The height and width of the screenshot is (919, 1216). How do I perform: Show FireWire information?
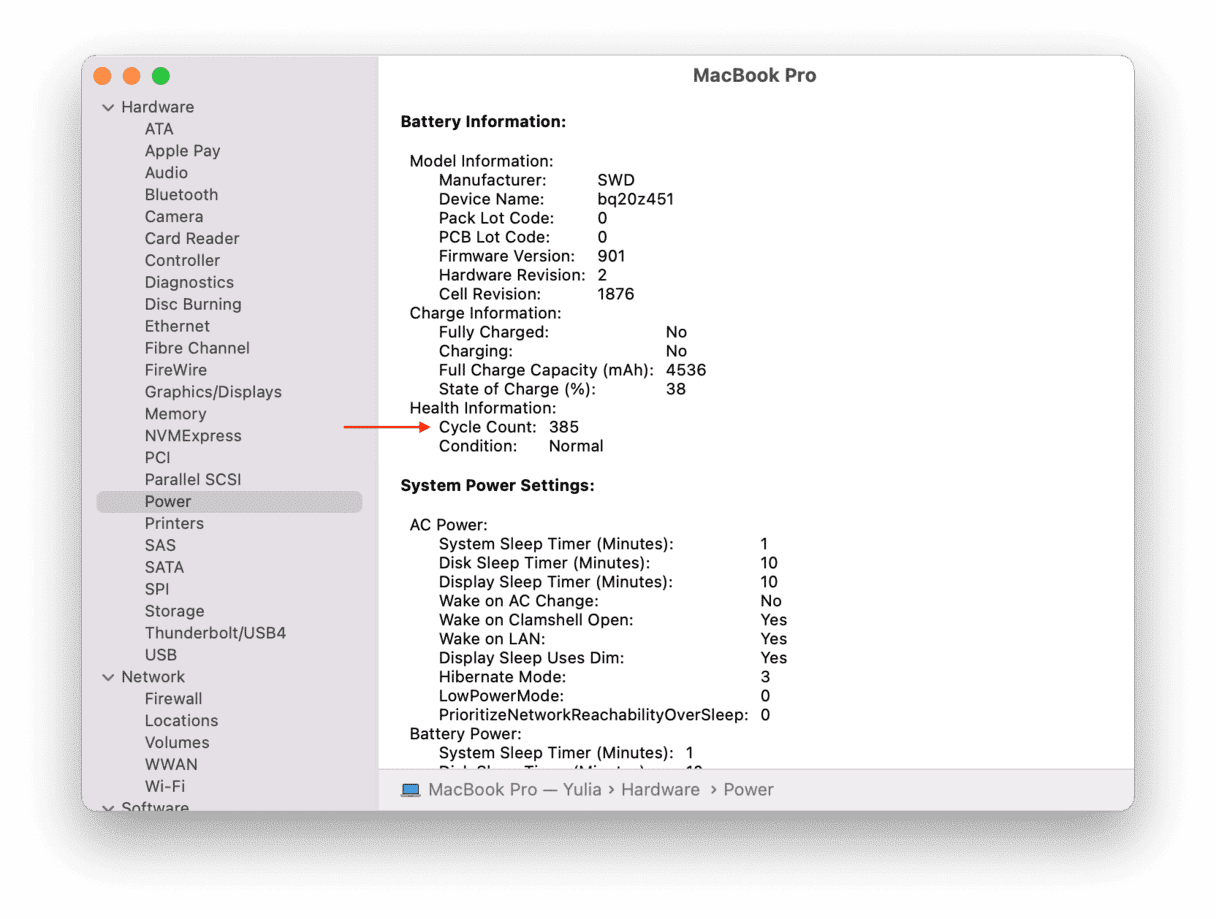(x=176, y=371)
